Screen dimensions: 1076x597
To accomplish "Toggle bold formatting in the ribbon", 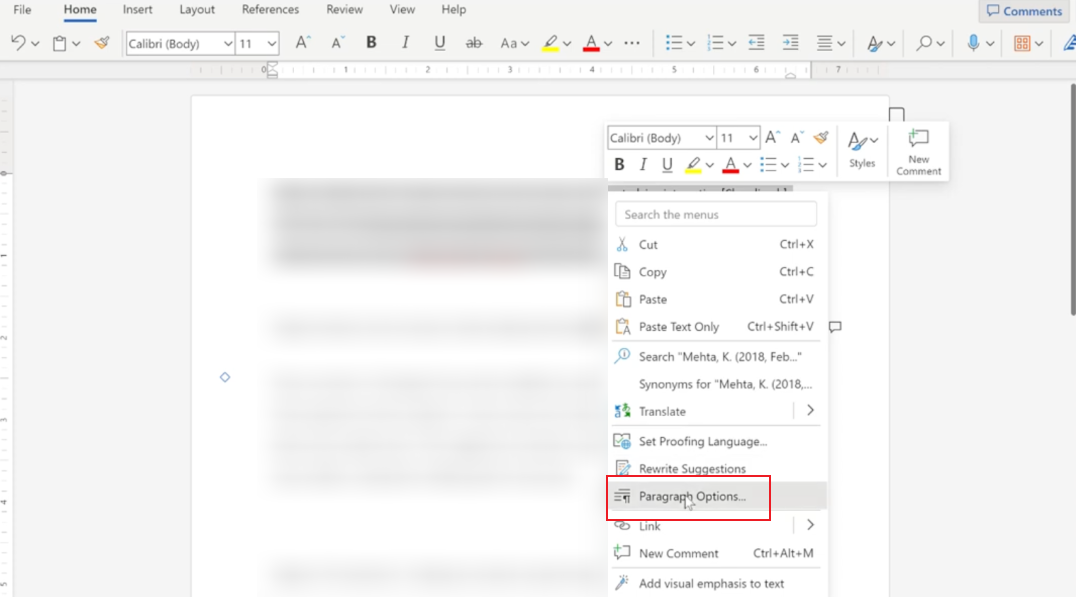I will coord(371,43).
